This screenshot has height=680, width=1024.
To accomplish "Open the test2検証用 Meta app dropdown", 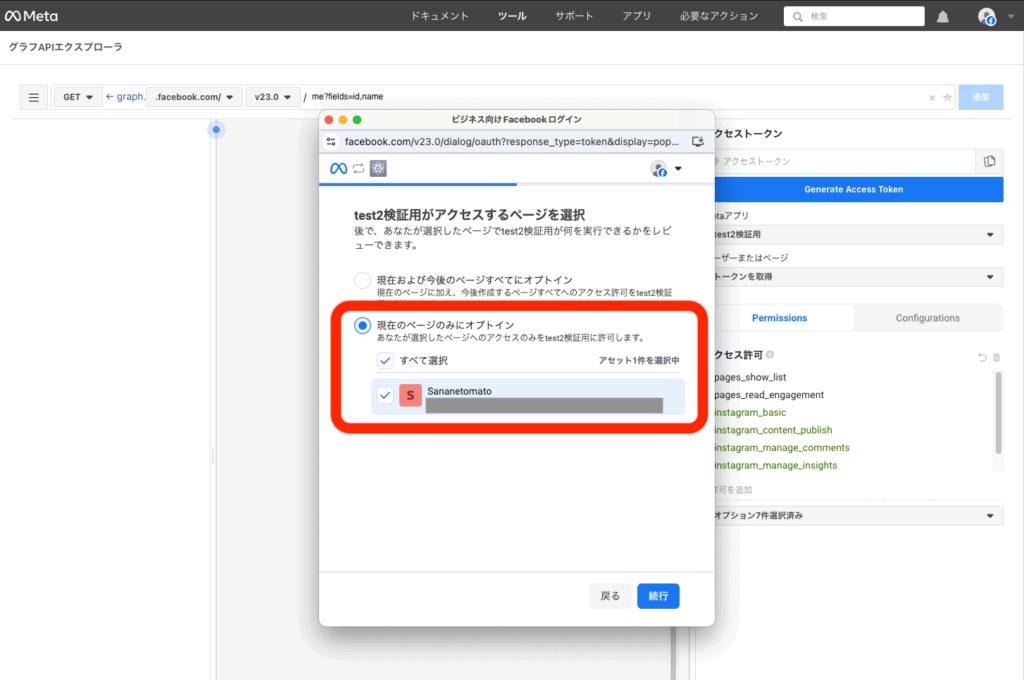I will coord(859,235).
